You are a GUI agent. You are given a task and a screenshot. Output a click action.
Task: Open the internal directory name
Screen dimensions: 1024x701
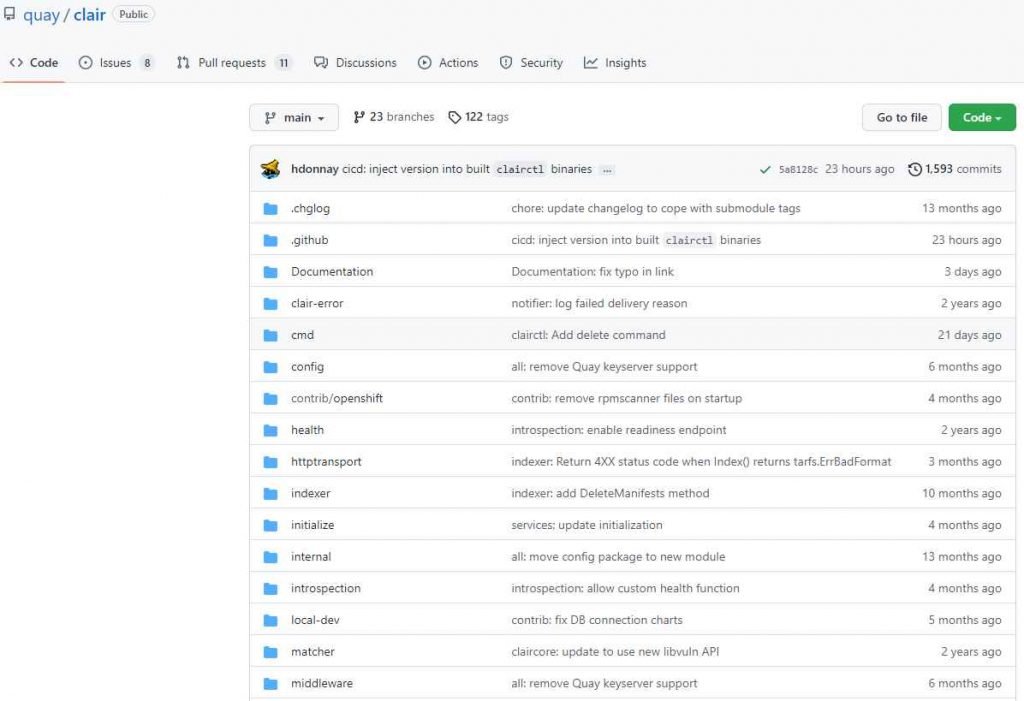click(312, 557)
